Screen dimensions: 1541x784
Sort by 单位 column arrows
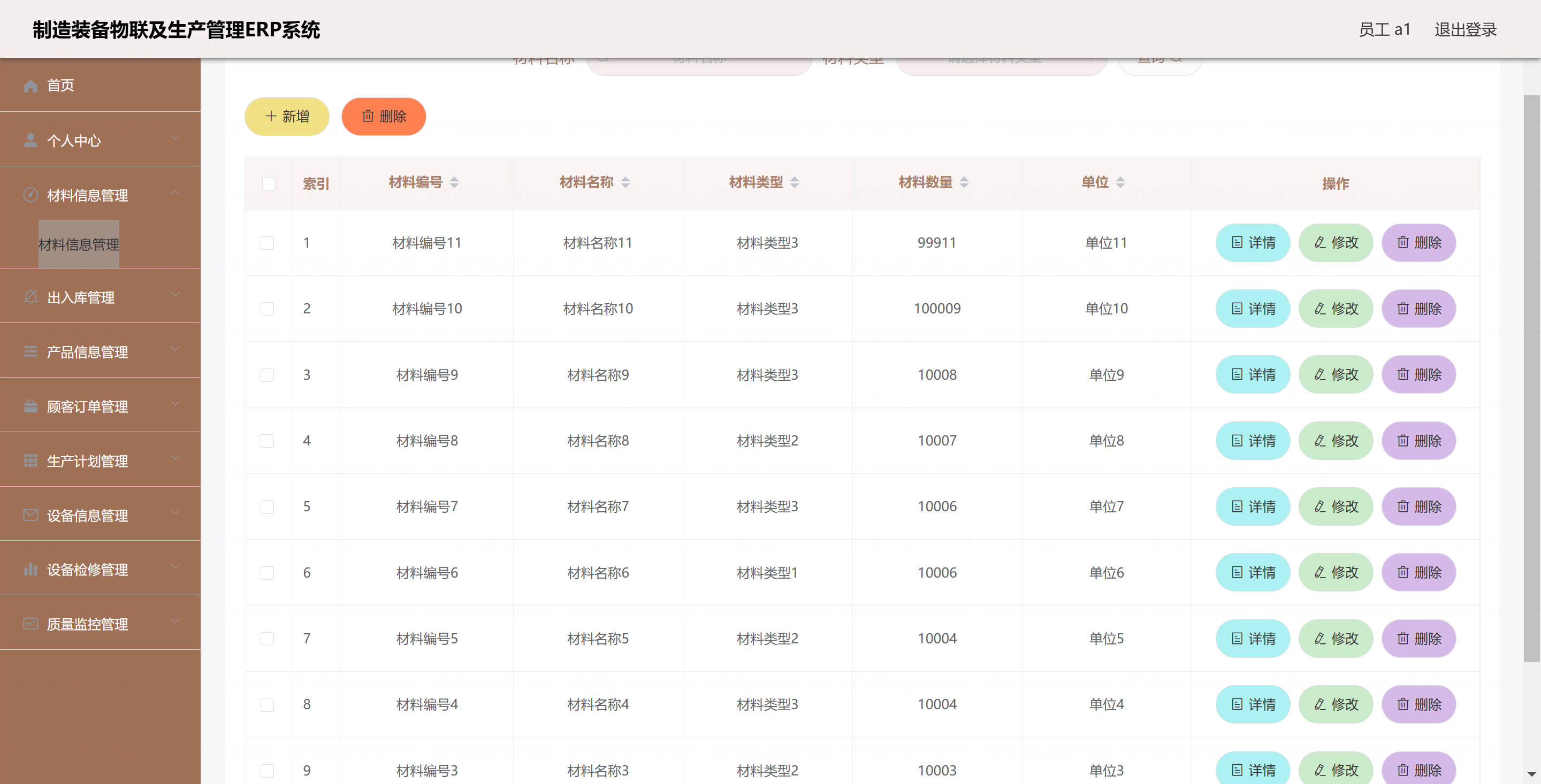[1120, 182]
